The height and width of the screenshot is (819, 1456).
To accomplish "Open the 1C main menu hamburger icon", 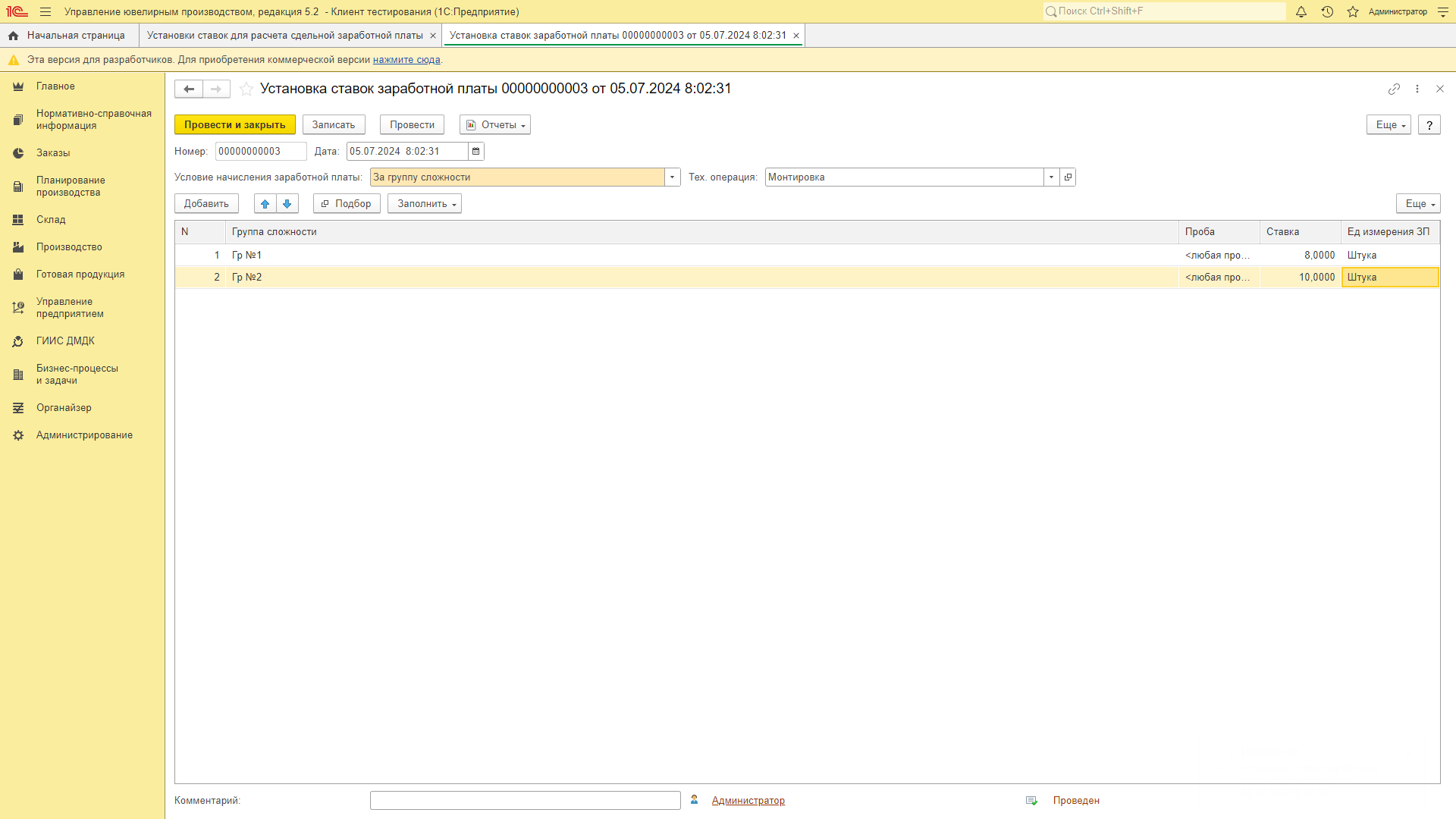I will pyautogui.click(x=45, y=12).
